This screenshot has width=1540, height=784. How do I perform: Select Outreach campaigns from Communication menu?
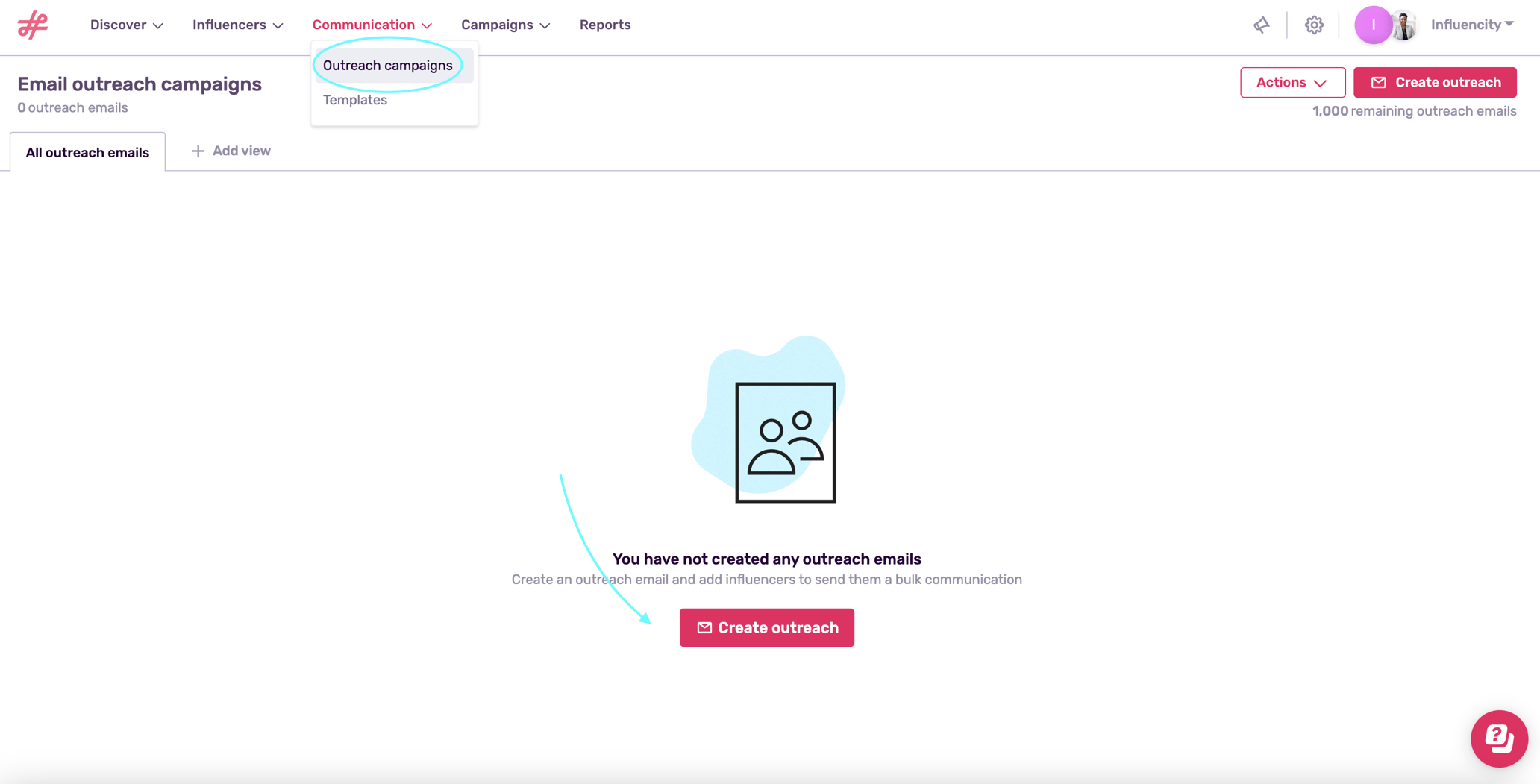(387, 65)
